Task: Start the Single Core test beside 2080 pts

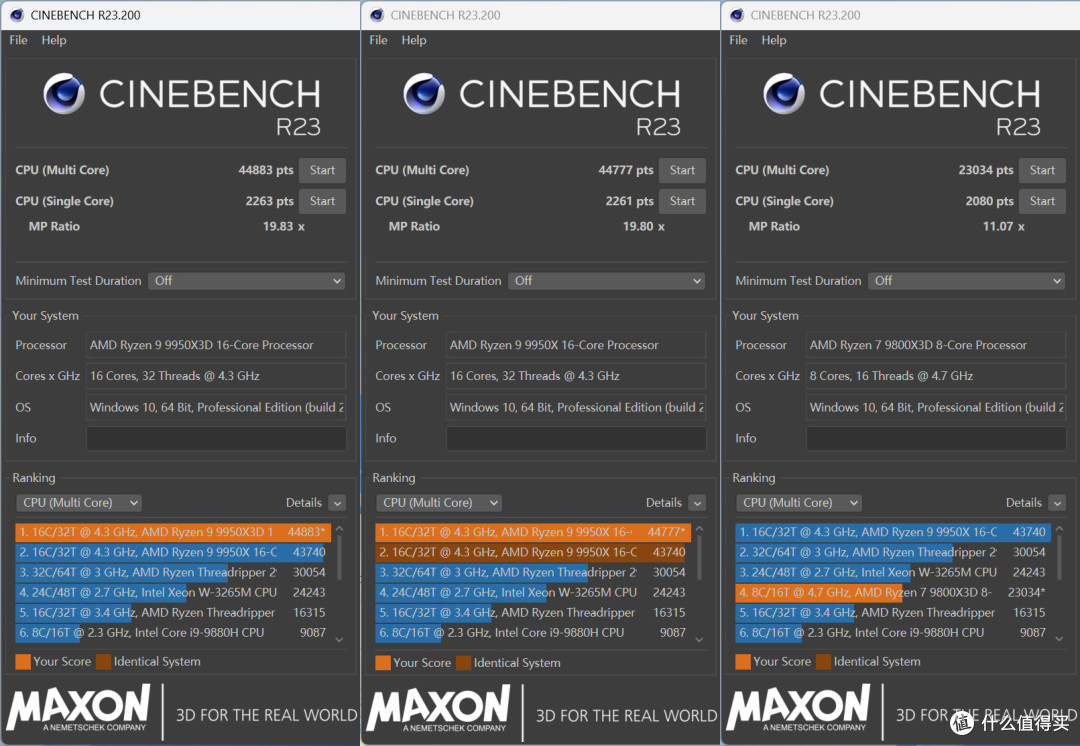Action: (1042, 201)
